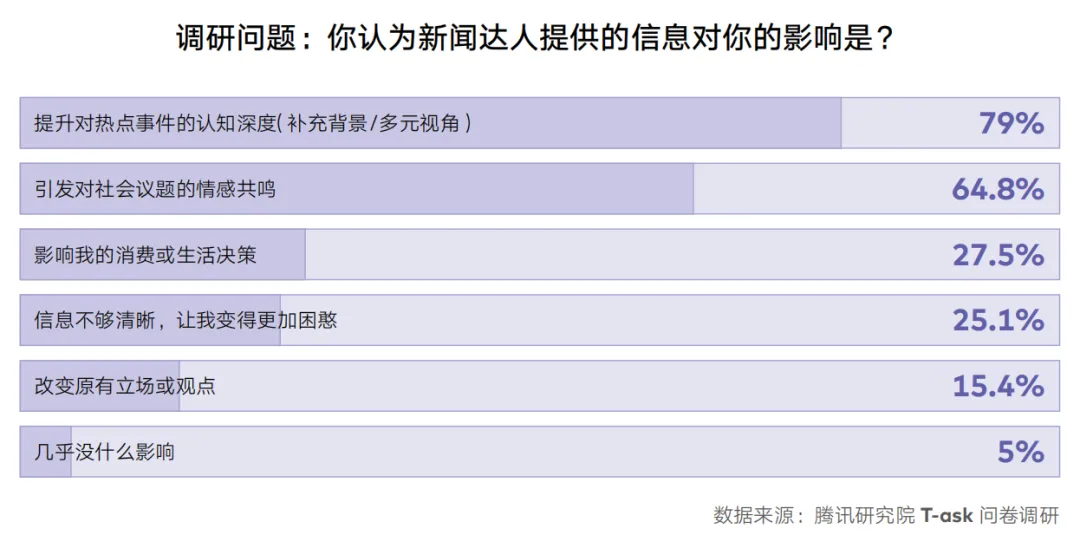Select the 25.1% percentage value
The height and width of the screenshot is (548, 1080).
click(x=999, y=320)
